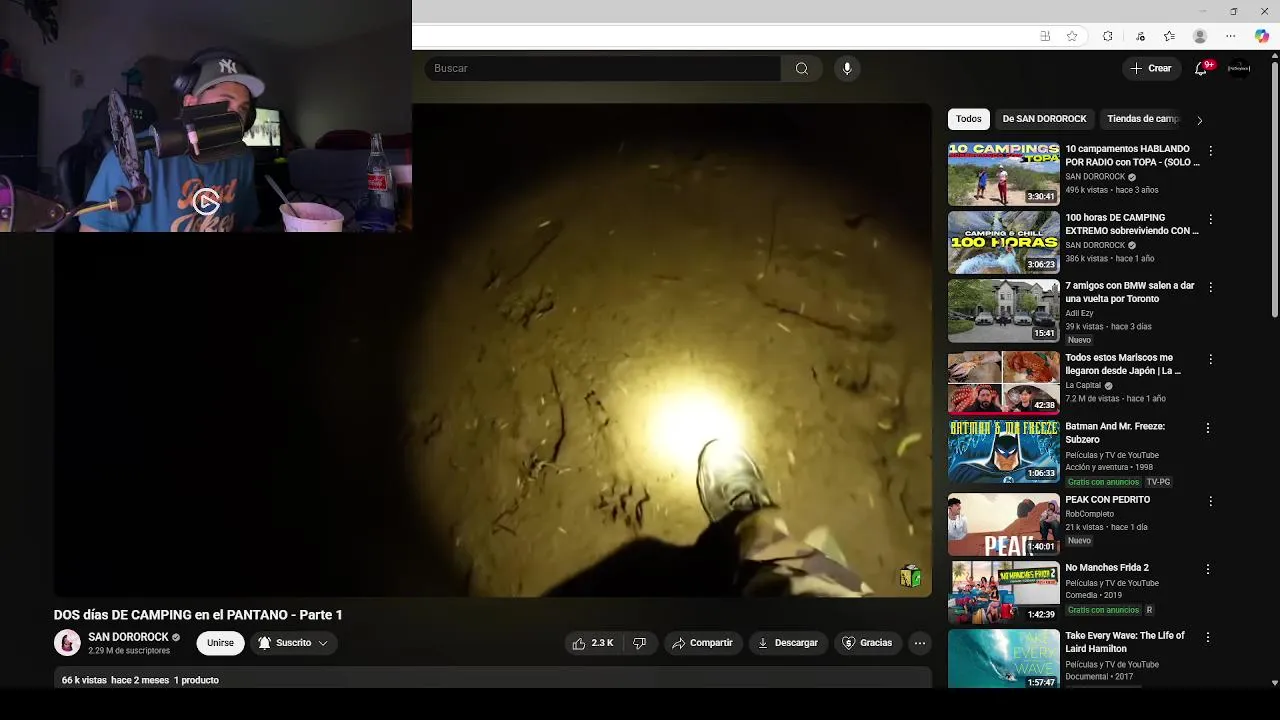Focus the Buscar search field
Screen dimensions: 1280x720
(603, 68)
